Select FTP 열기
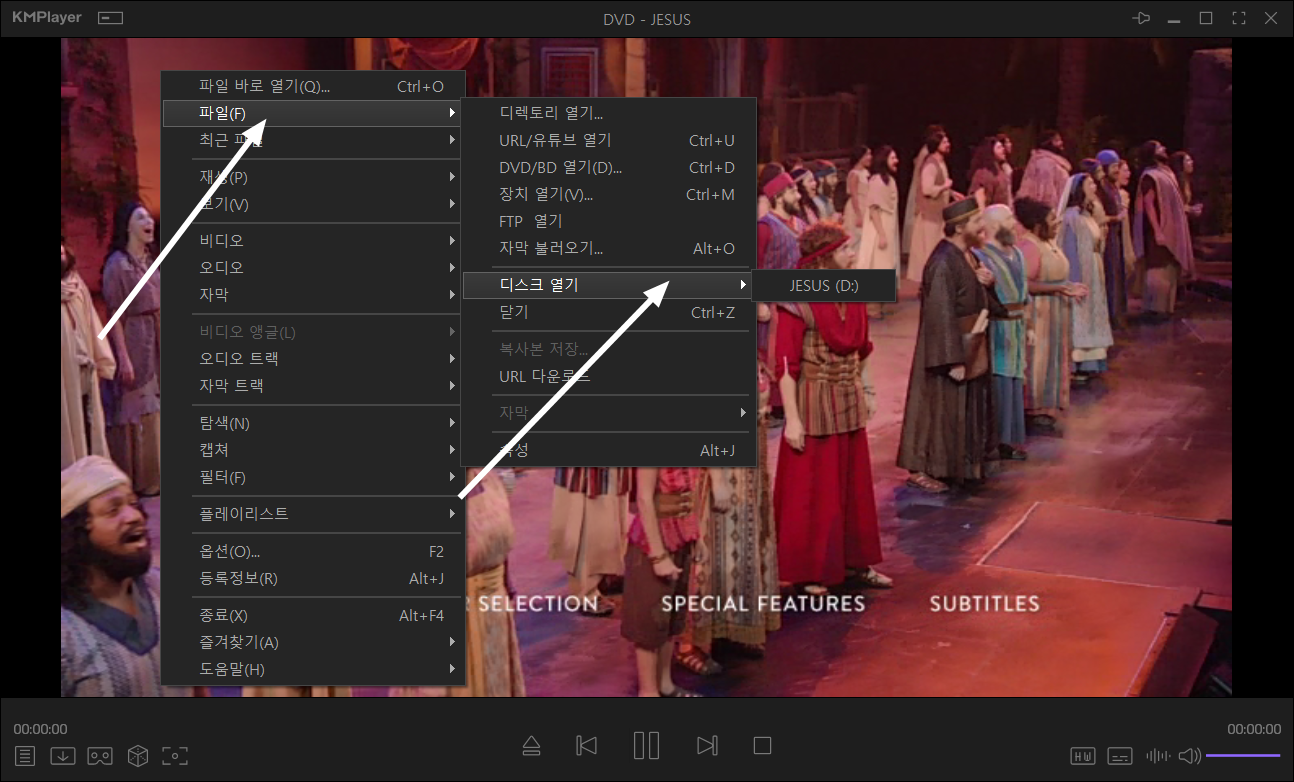The image size is (1294, 782). (608, 221)
